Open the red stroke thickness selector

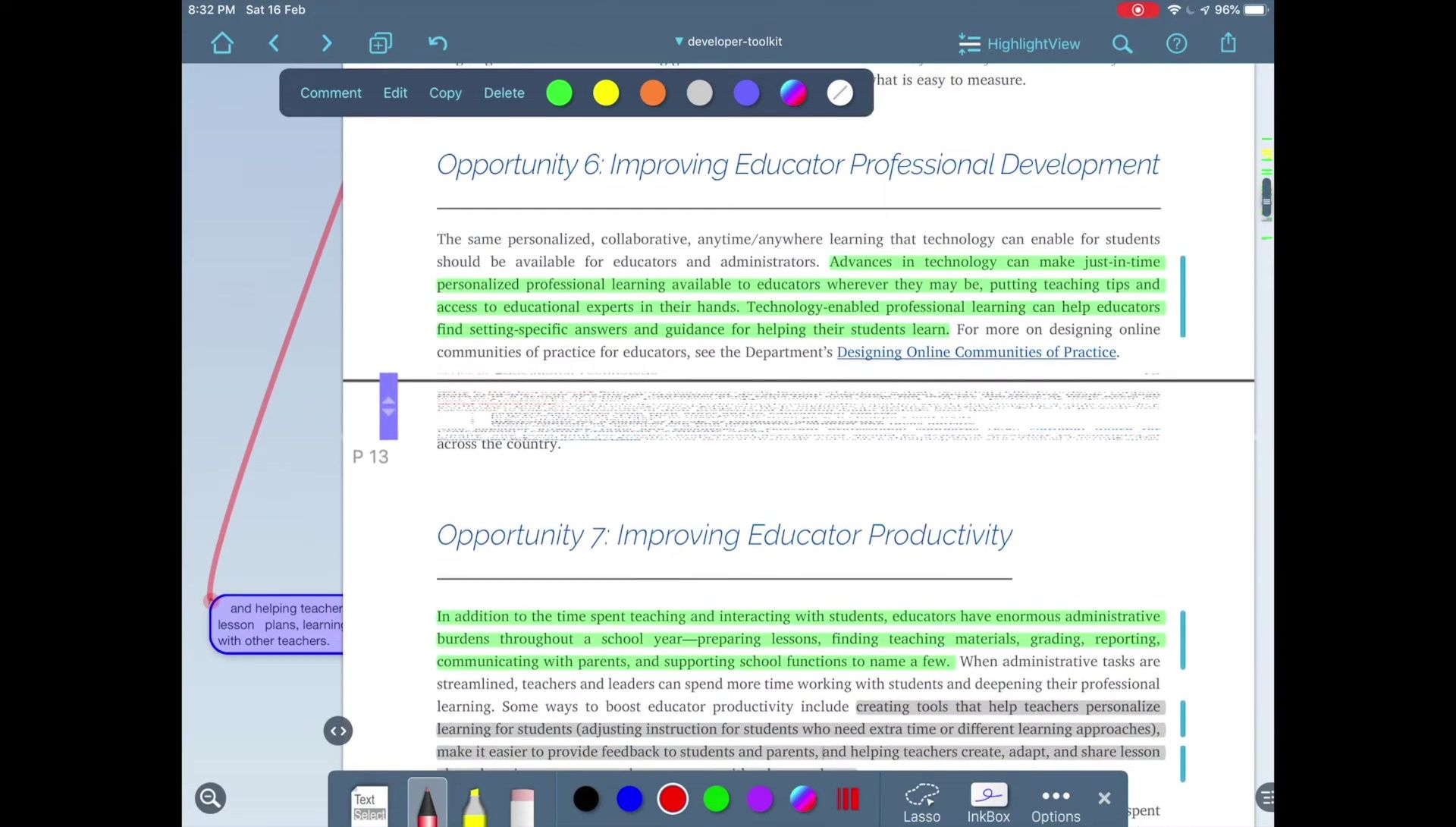(848, 798)
